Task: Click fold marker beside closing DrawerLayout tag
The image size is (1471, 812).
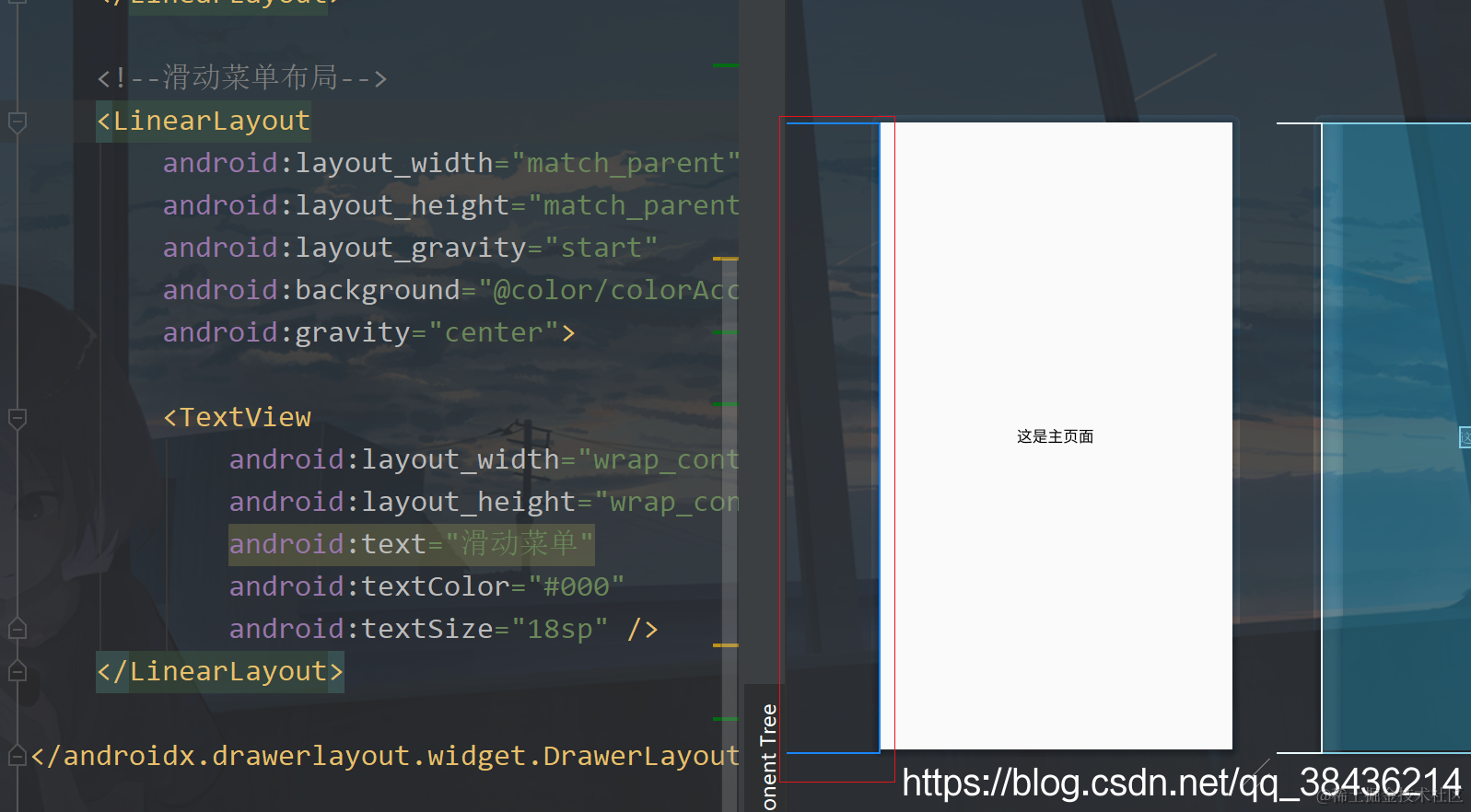Action: click(x=18, y=757)
